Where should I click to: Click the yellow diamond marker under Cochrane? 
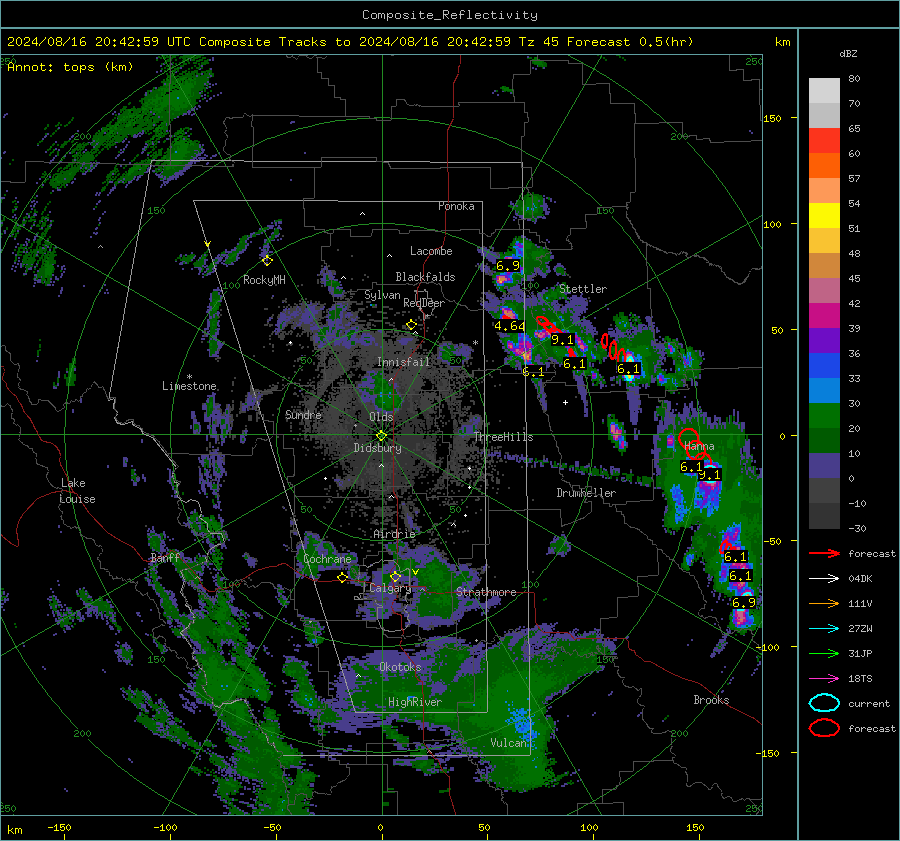point(342,578)
